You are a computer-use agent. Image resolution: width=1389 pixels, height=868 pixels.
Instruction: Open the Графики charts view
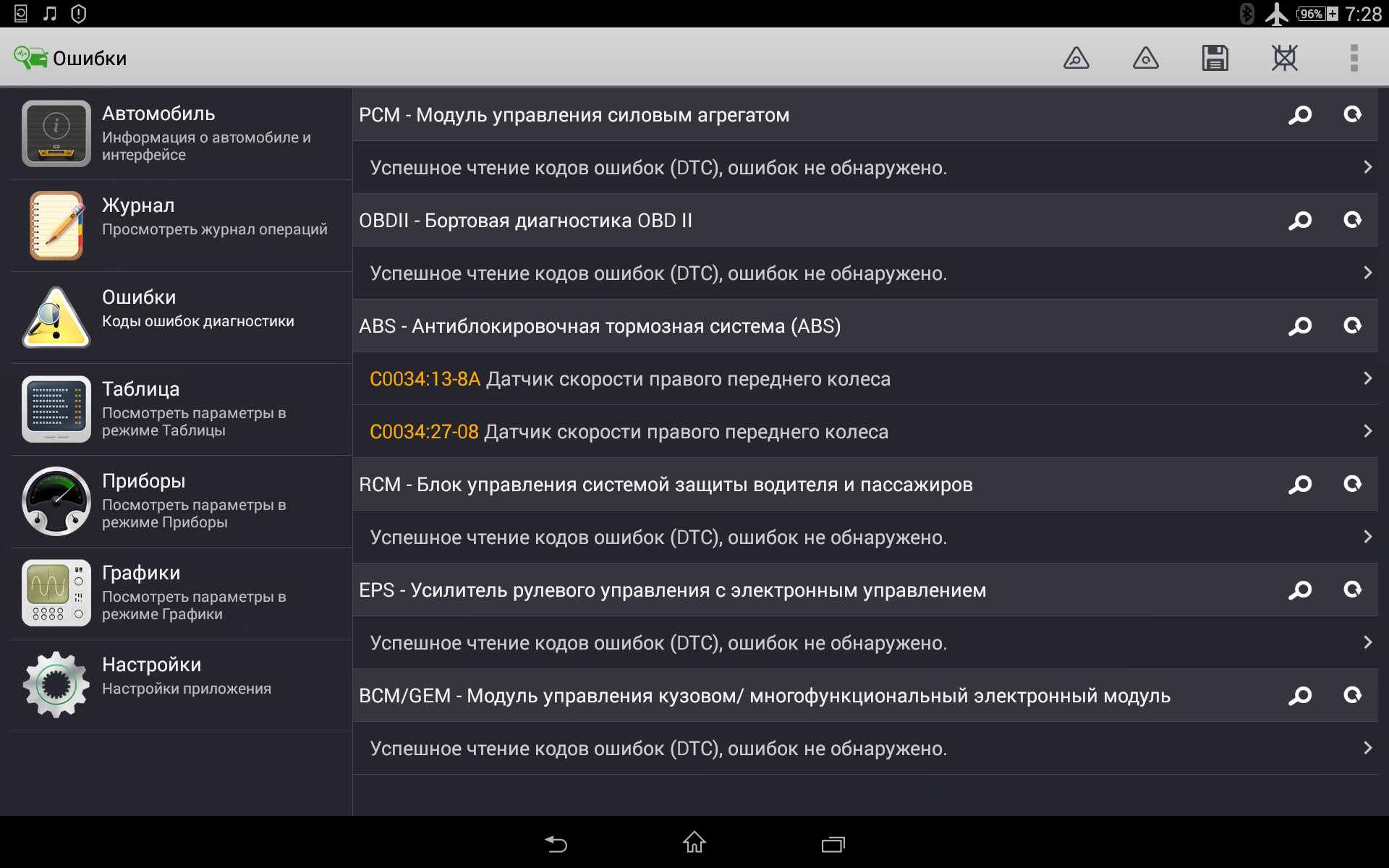pyautogui.click(x=181, y=593)
